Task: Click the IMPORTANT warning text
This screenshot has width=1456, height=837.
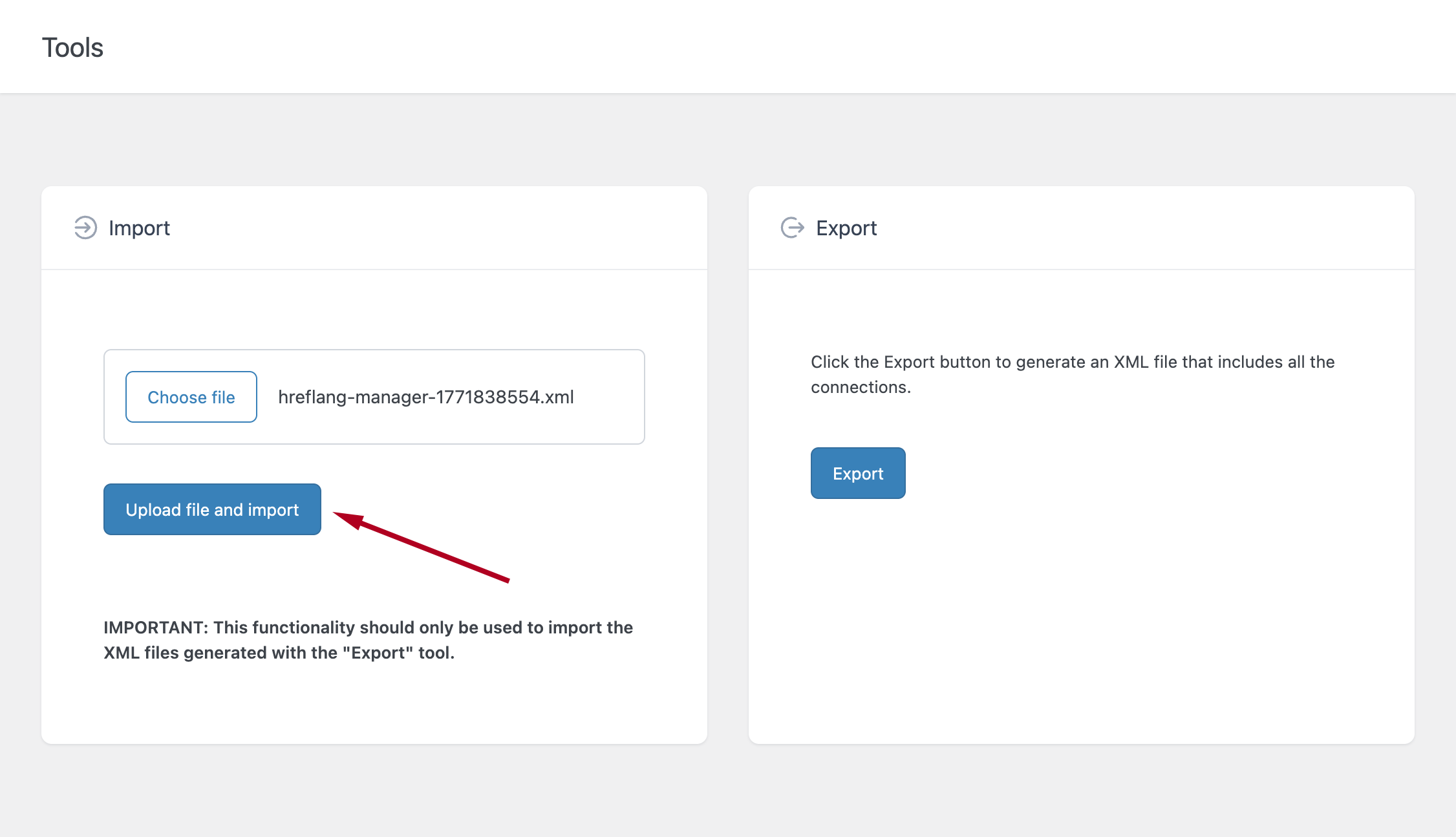Action: (367, 639)
